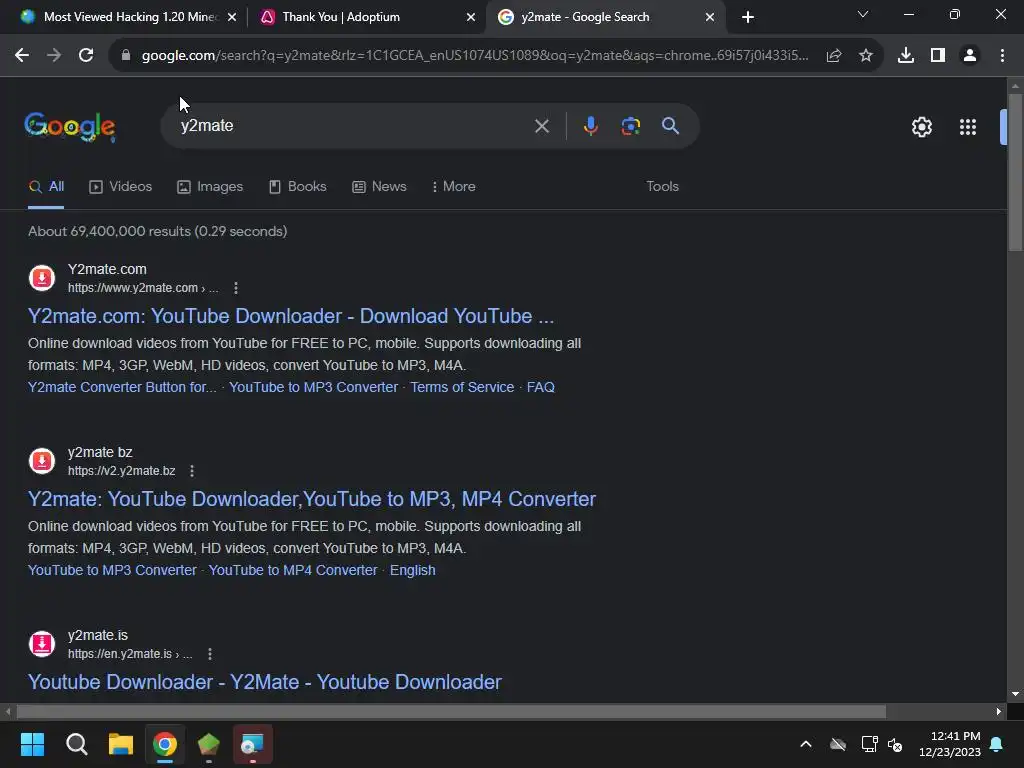Open taskbar Search
Screen dimensions: 1024x768
pyautogui.click(x=76, y=744)
